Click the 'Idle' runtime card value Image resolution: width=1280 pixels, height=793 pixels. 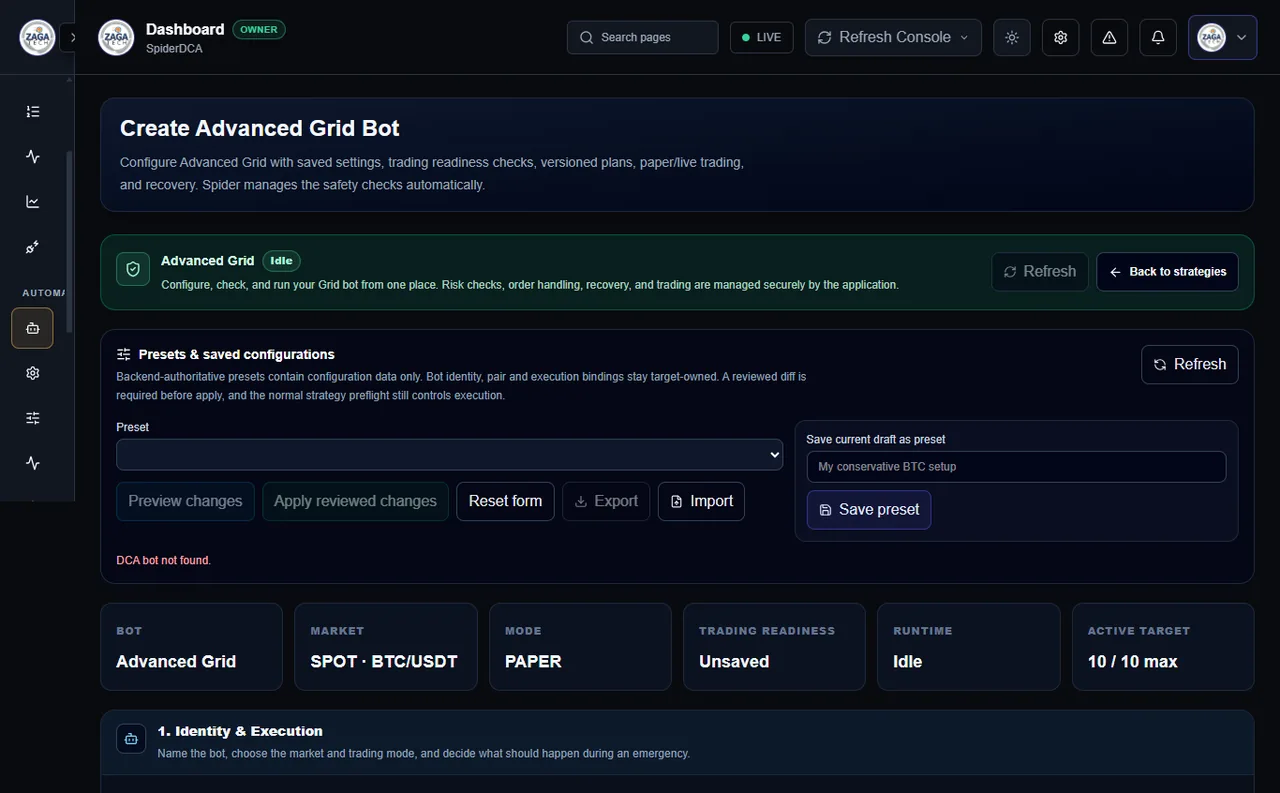point(908,661)
